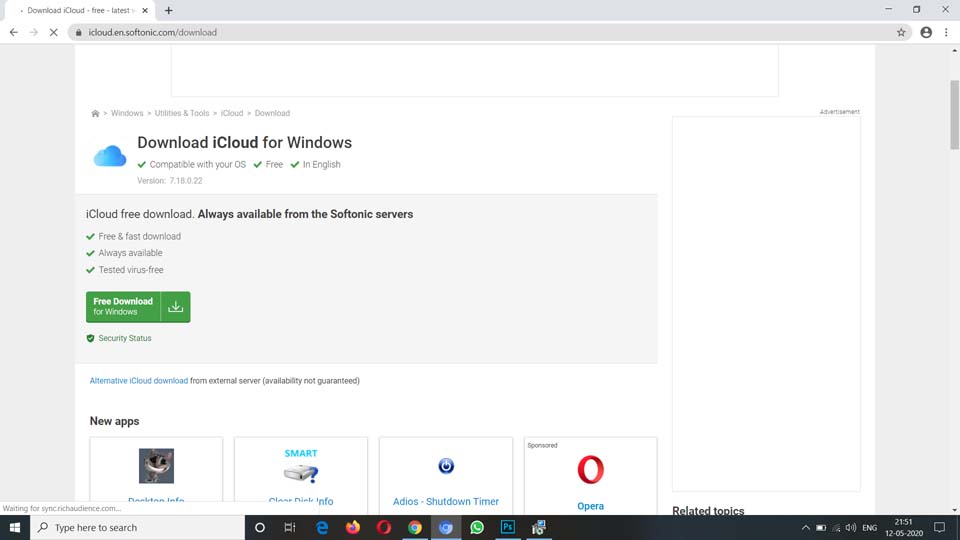The image size is (960, 540).
Task: Open the iCloud breadcrumb link
Action: tap(232, 113)
